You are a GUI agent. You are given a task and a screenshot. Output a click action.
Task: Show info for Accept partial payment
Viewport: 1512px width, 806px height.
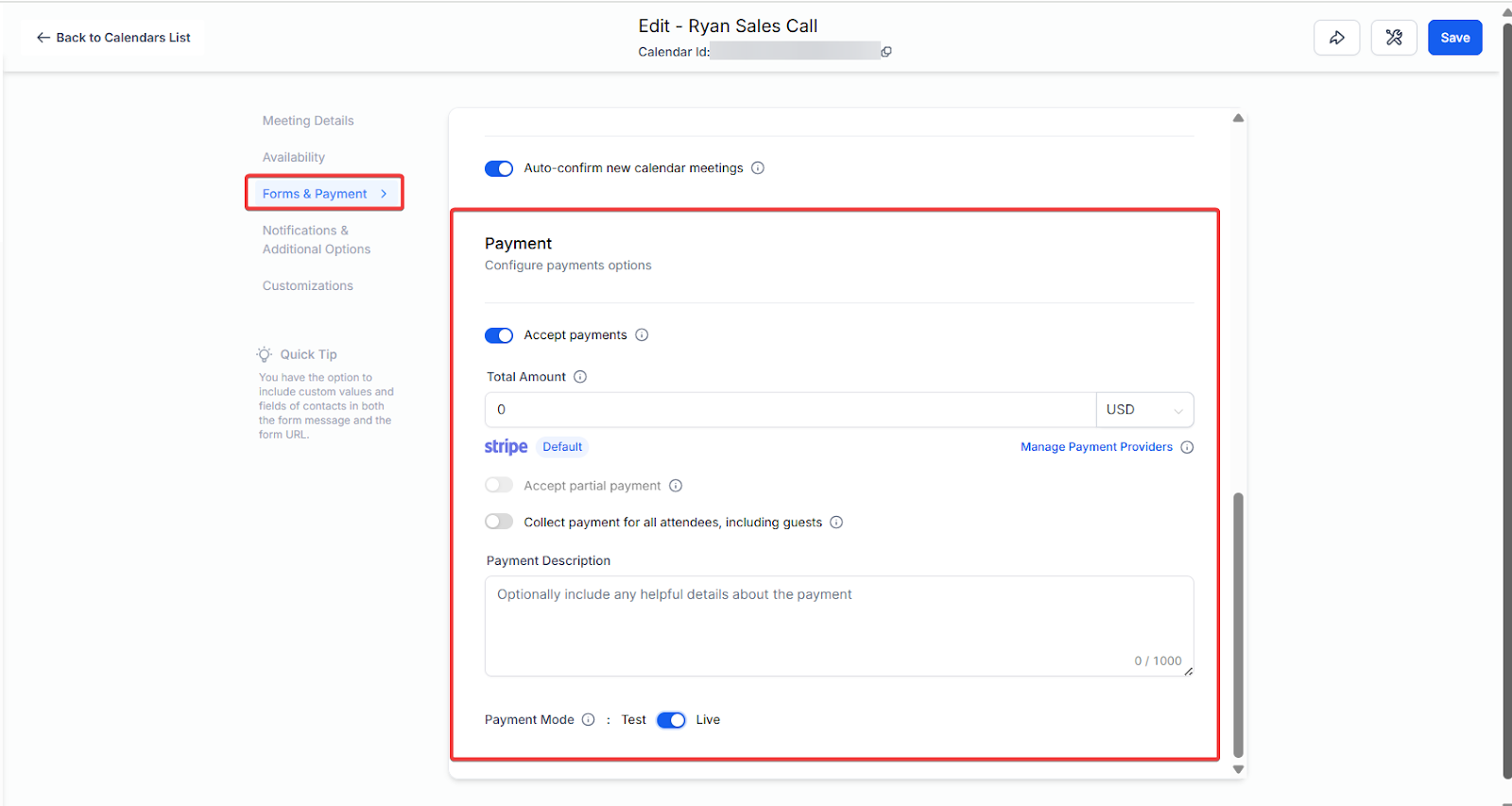(x=676, y=486)
